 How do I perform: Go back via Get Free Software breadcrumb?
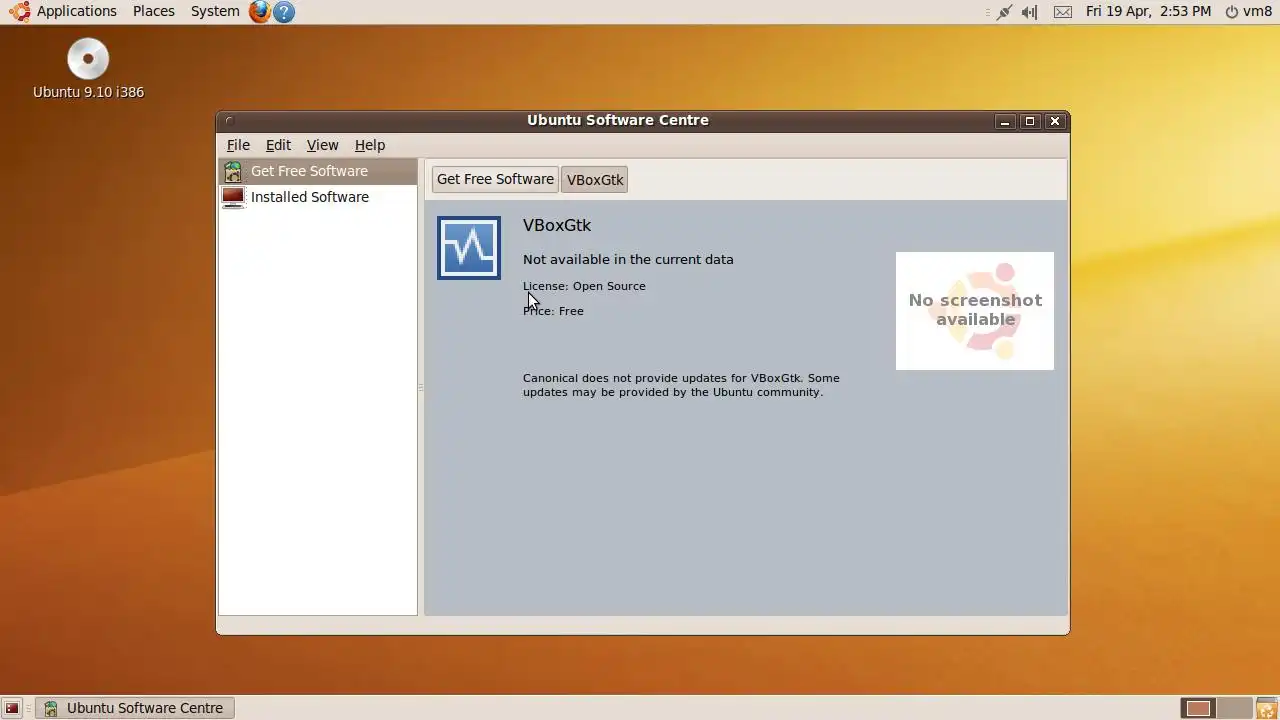(495, 179)
